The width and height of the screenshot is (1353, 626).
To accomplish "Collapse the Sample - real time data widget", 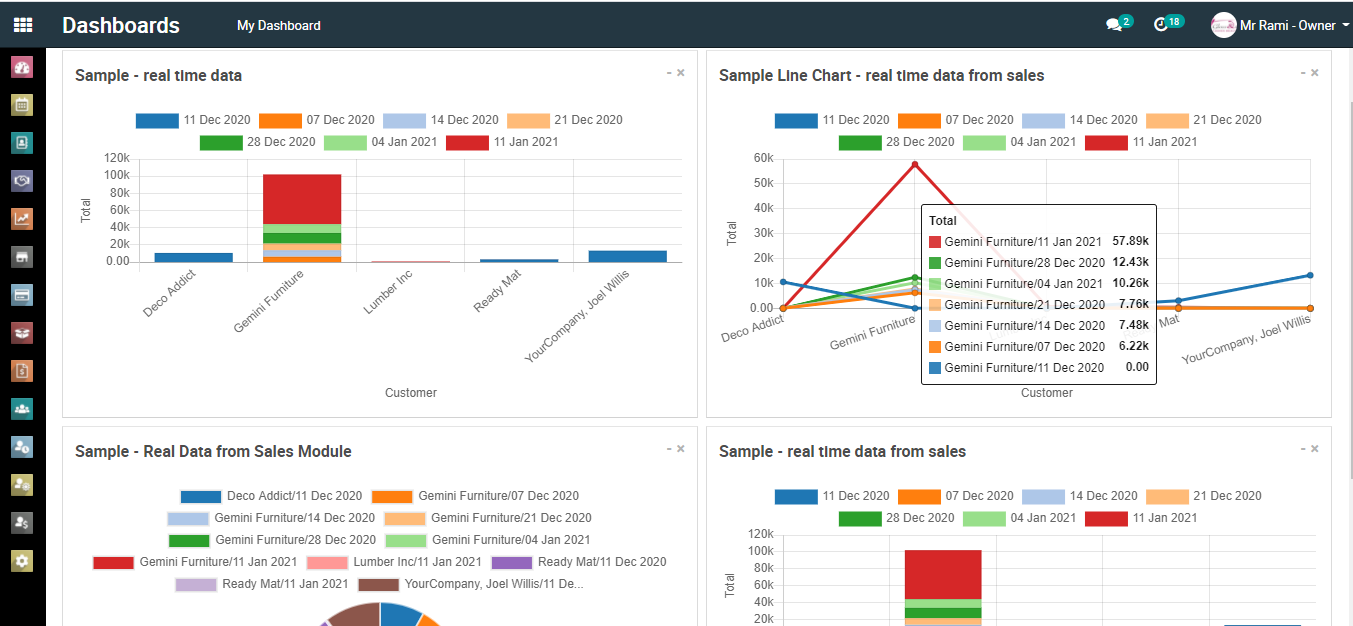I will [668, 72].
